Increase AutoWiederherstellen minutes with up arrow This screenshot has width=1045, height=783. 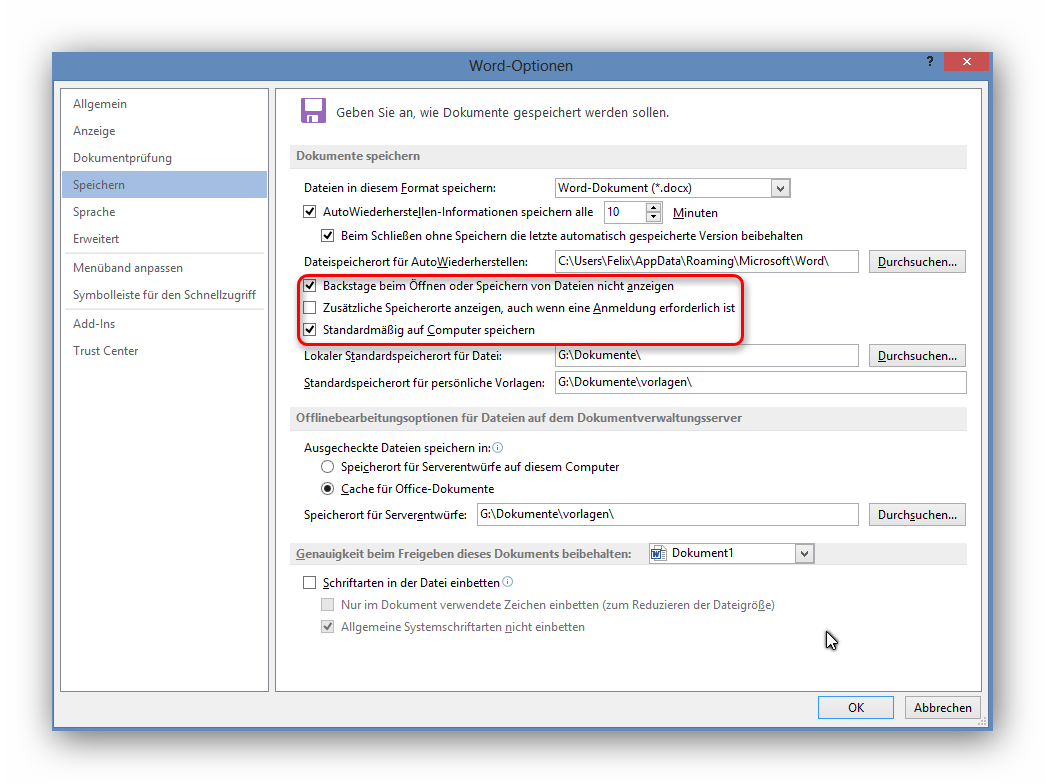(x=654, y=207)
